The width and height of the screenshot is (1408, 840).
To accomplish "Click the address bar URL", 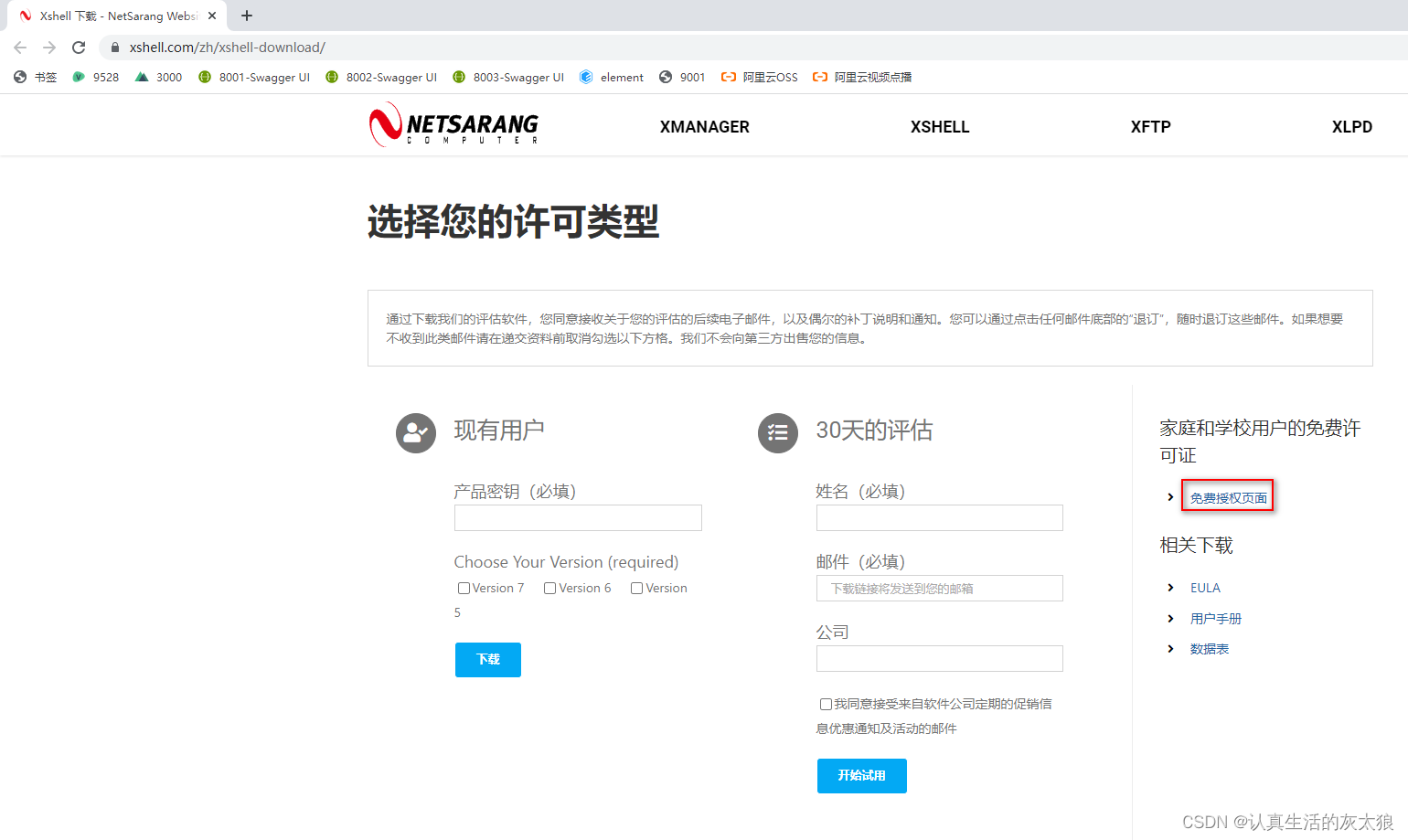I will click(228, 48).
